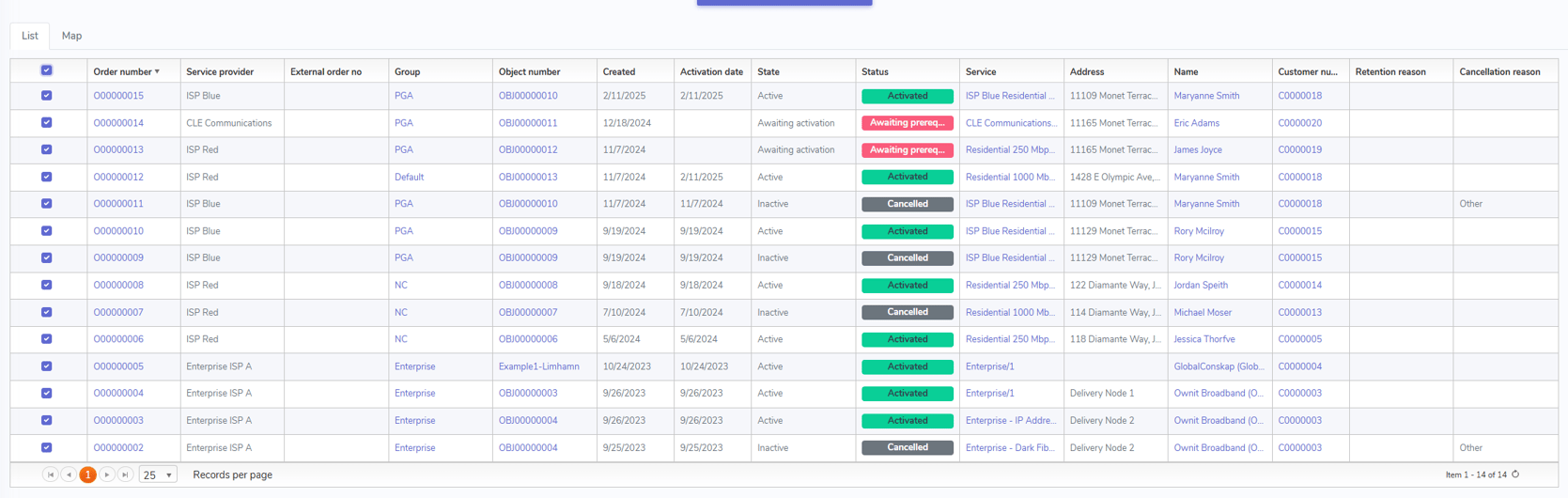
Task: Open customer Michael Moser
Action: (1203, 312)
